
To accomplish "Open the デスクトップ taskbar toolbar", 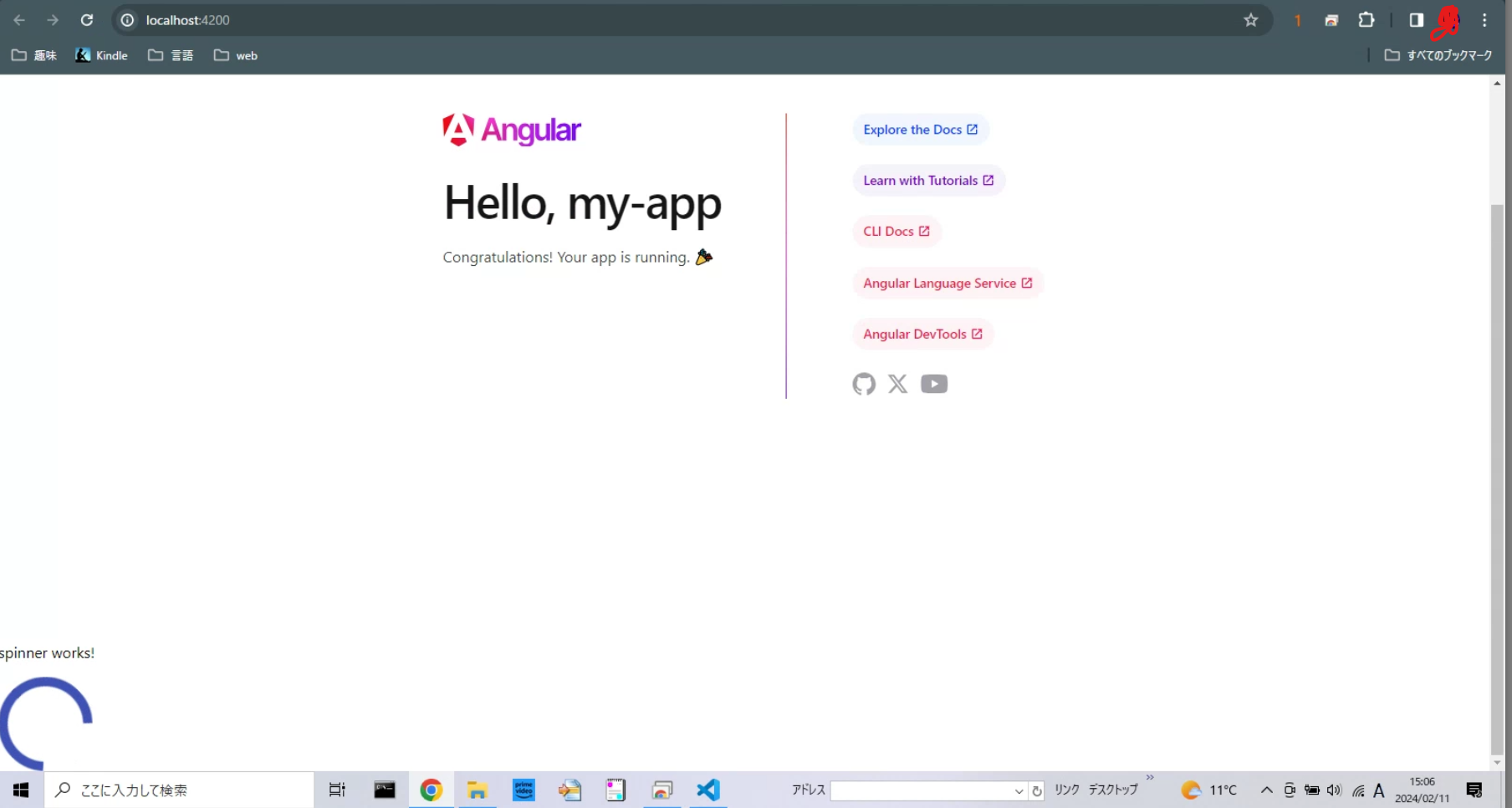I will click(x=1113, y=790).
